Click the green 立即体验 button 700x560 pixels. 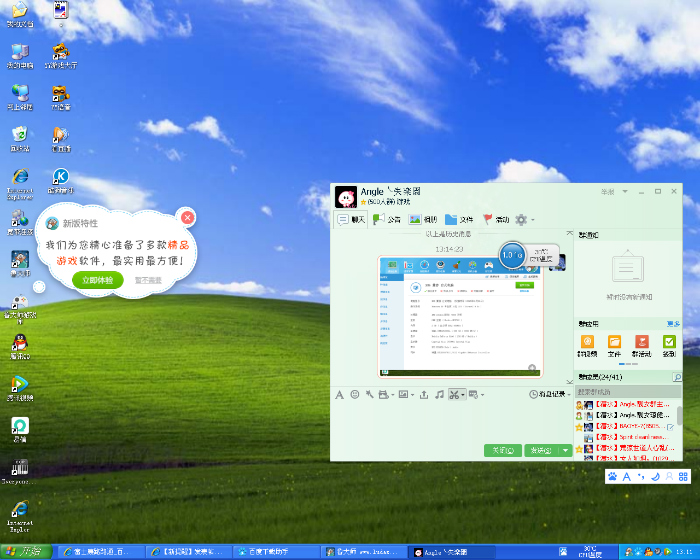[x=97, y=281]
